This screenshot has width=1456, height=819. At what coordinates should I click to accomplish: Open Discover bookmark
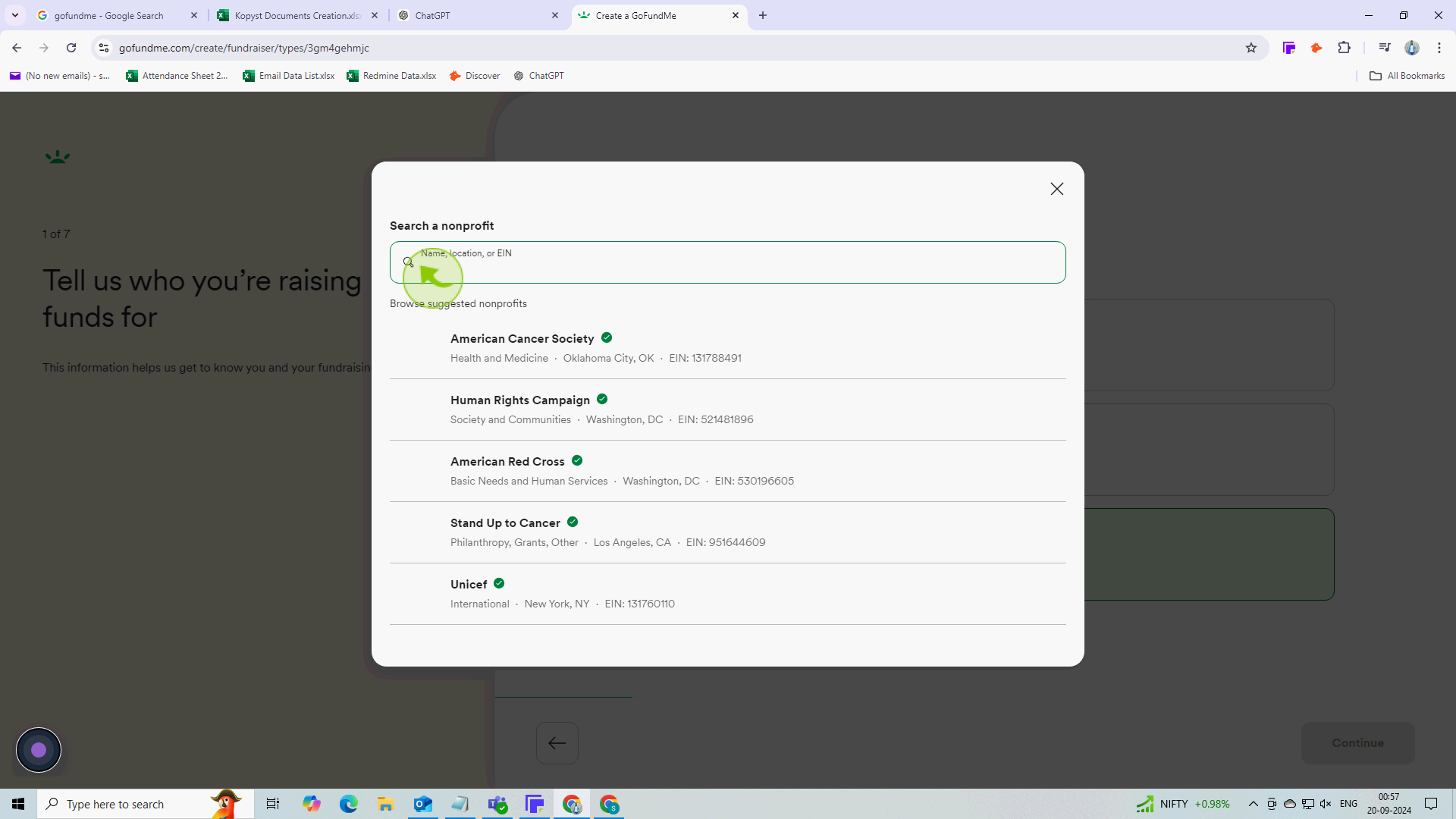click(x=475, y=76)
